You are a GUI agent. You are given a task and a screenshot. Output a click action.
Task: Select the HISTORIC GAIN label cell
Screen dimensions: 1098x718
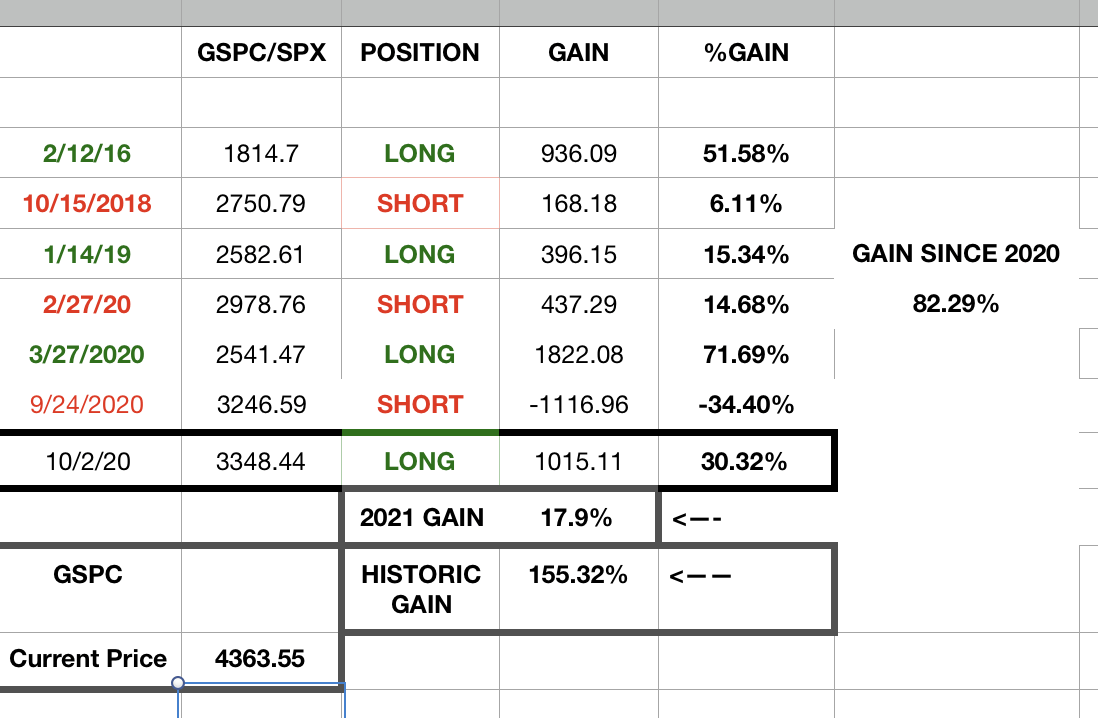pos(421,589)
